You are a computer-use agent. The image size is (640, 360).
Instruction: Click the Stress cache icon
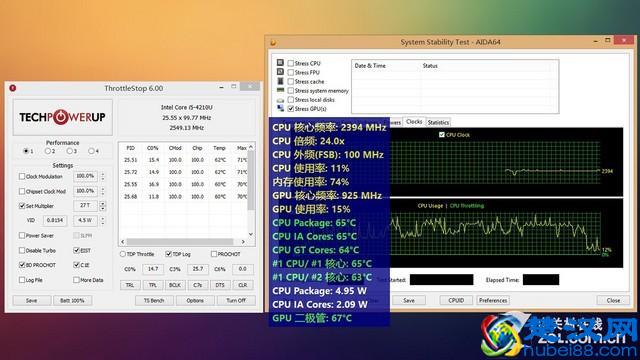tap(280, 81)
